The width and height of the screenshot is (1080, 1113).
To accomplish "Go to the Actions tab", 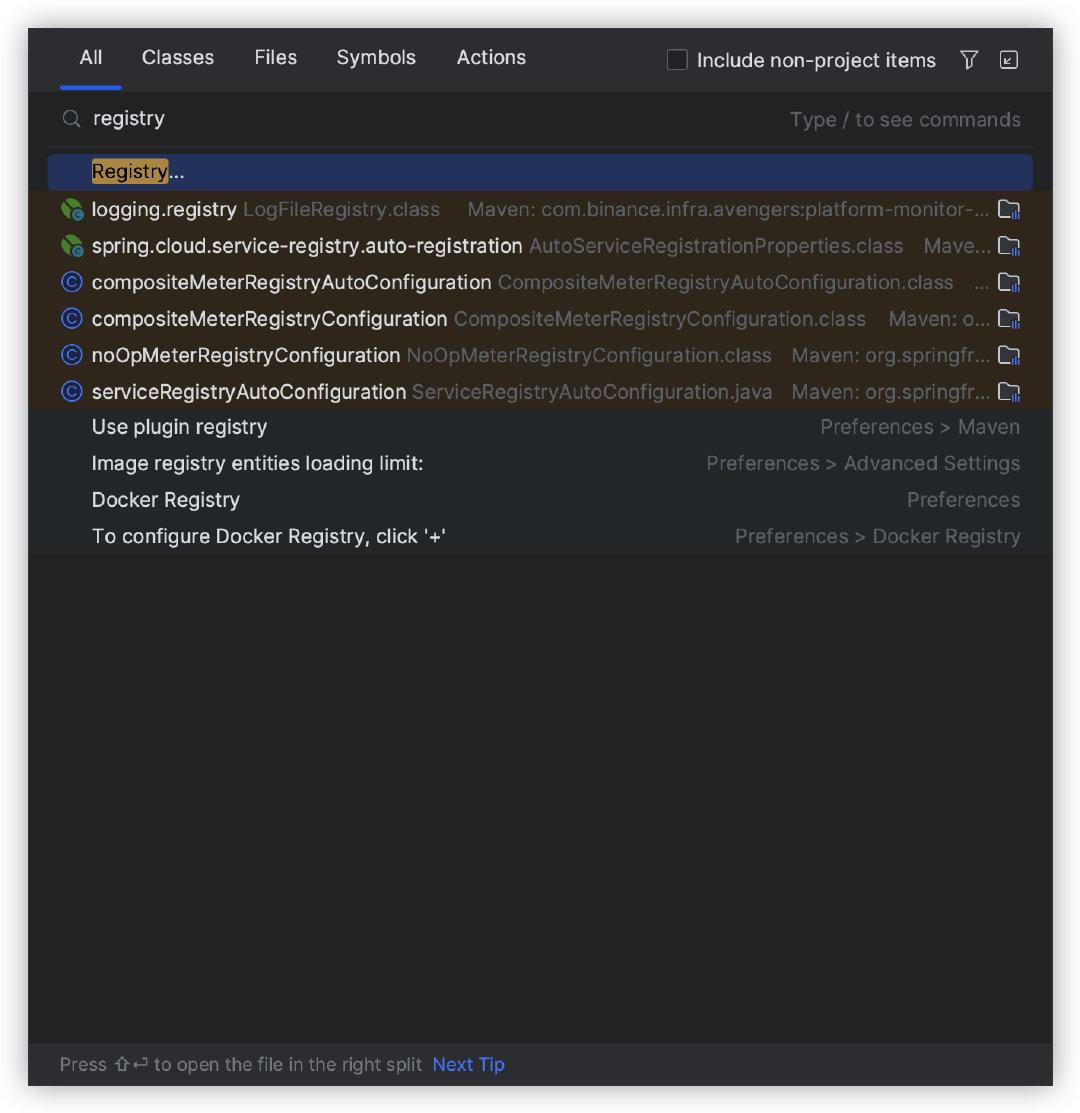I will click(x=491, y=57).
